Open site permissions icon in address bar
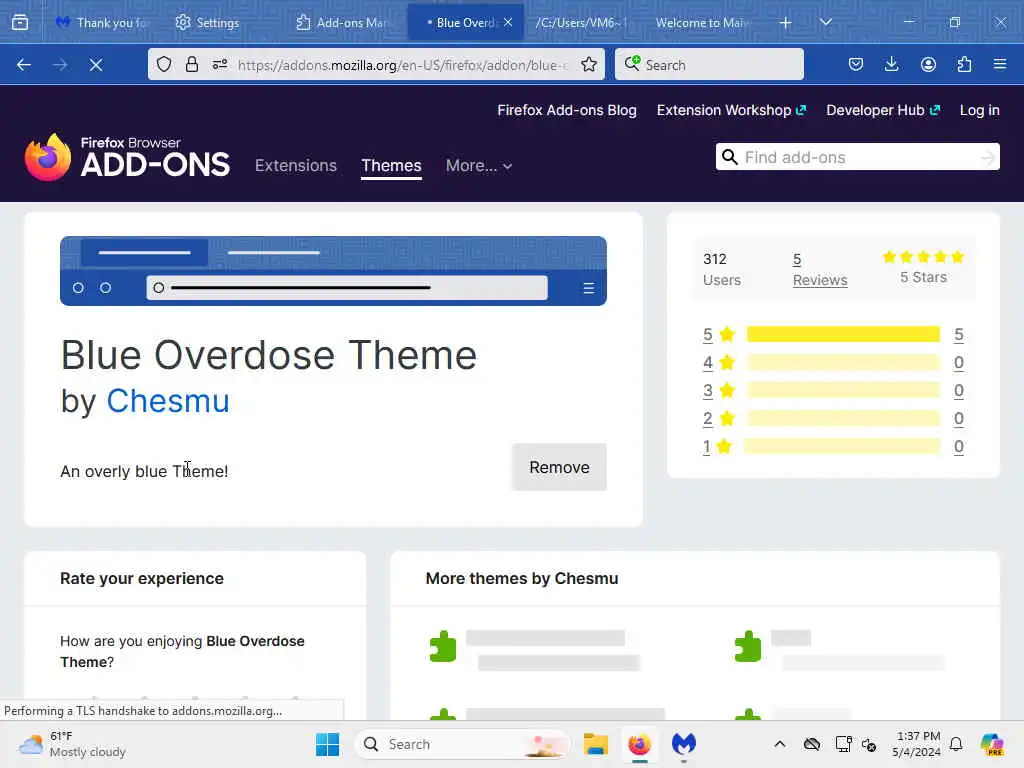 point(220,64)
